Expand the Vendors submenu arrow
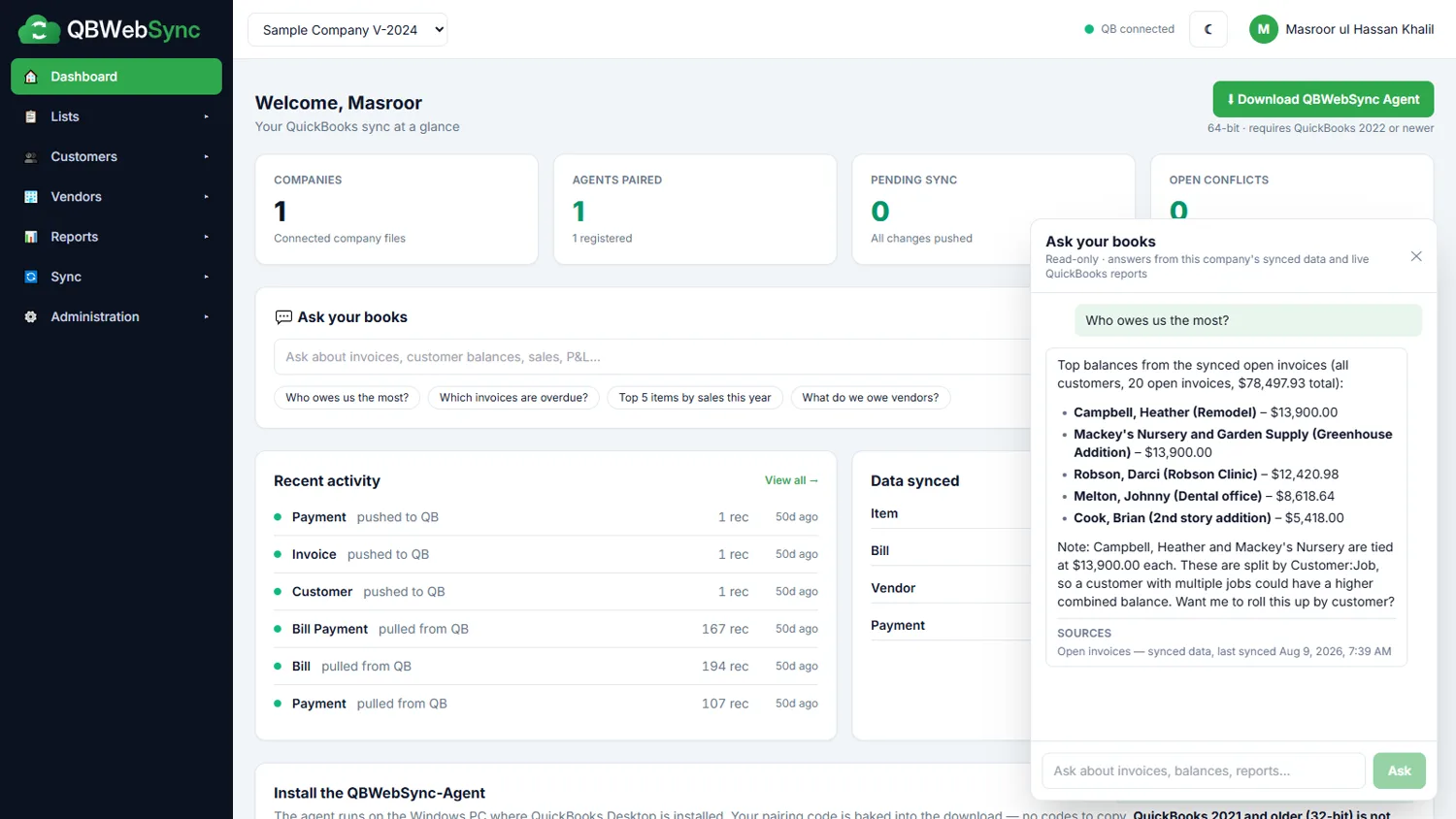 tap(206, 197)
